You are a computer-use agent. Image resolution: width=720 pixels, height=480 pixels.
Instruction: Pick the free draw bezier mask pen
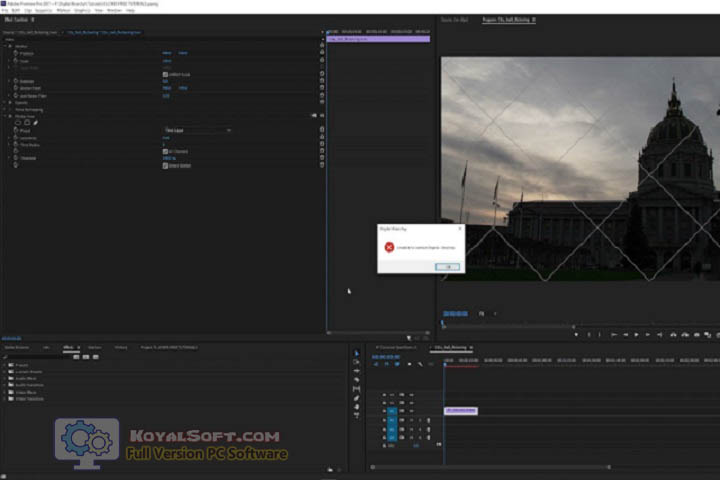[35, 123]
